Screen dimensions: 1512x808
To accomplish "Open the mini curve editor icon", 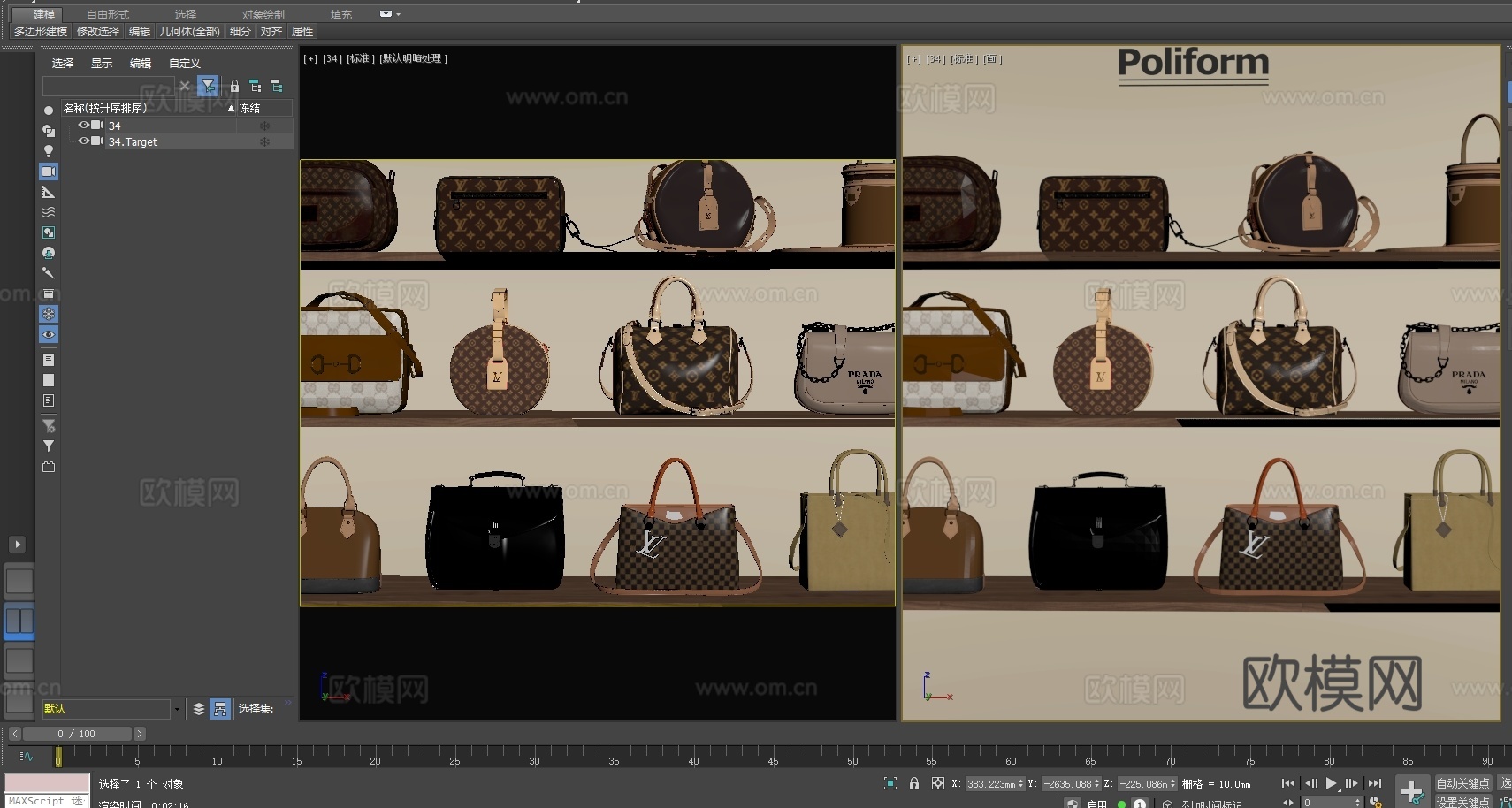I will [x=27, y=756].
